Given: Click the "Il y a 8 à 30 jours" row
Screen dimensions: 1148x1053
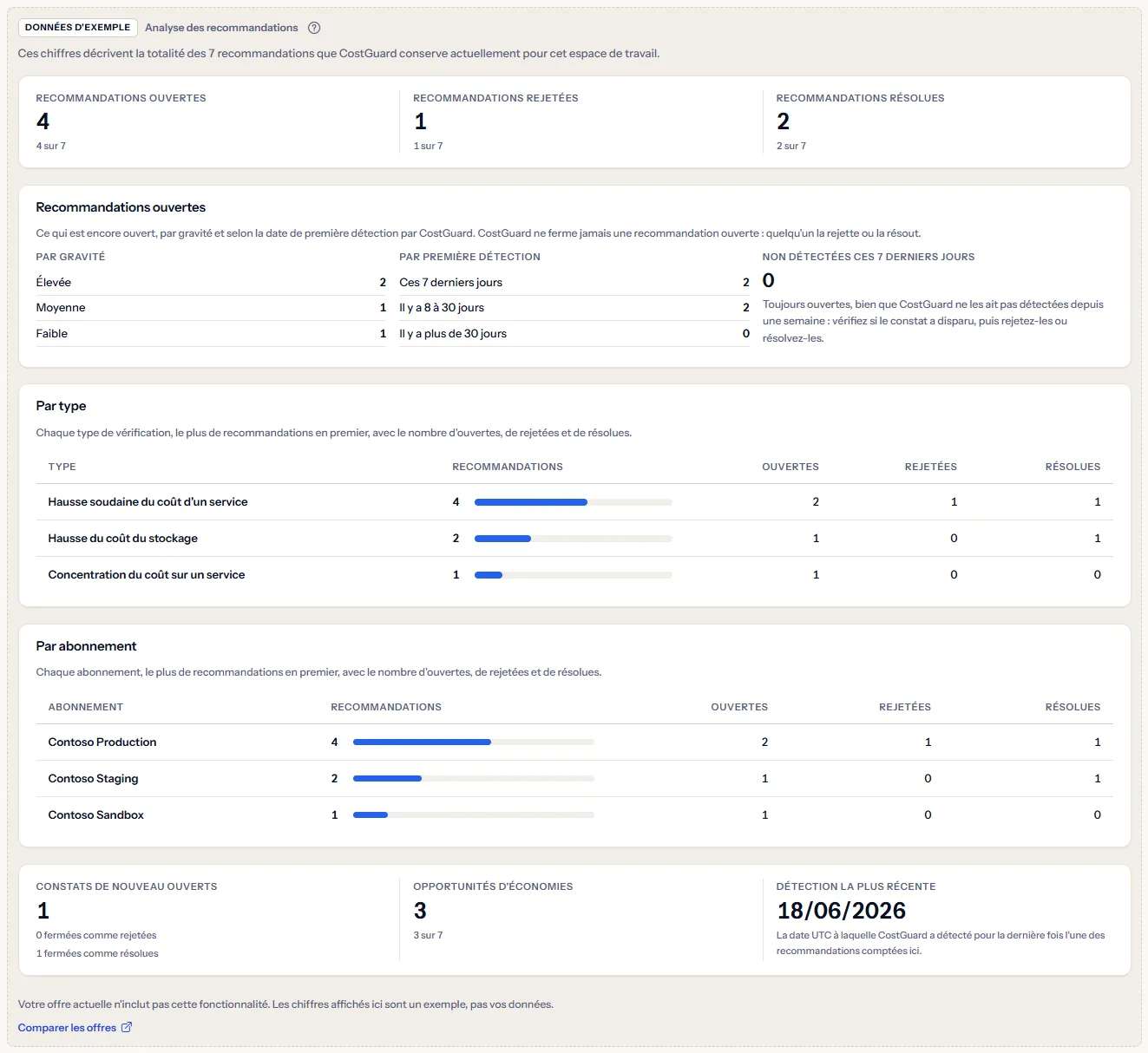Looking at the screenshot, I should pyautogui.click(x=574, y=308).
